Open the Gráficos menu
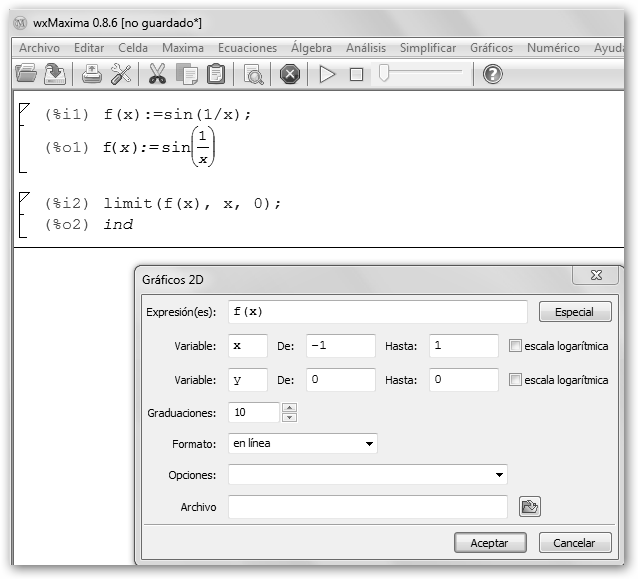 (491, 48)
